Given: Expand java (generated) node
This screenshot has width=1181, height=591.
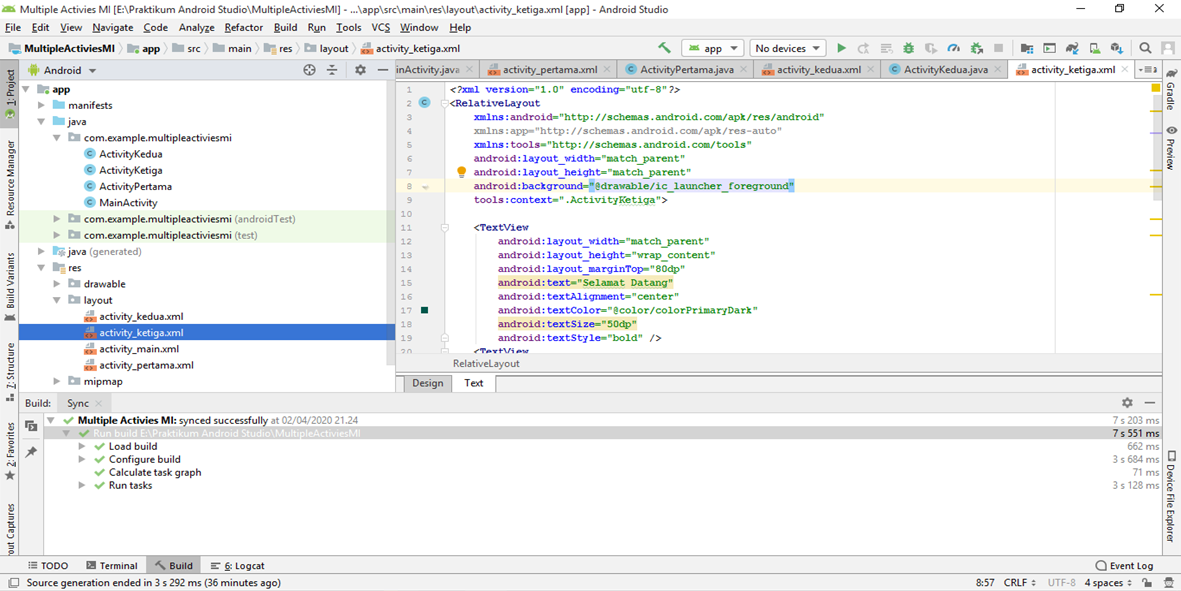Looking at the screenshot, I should point(42,251).
